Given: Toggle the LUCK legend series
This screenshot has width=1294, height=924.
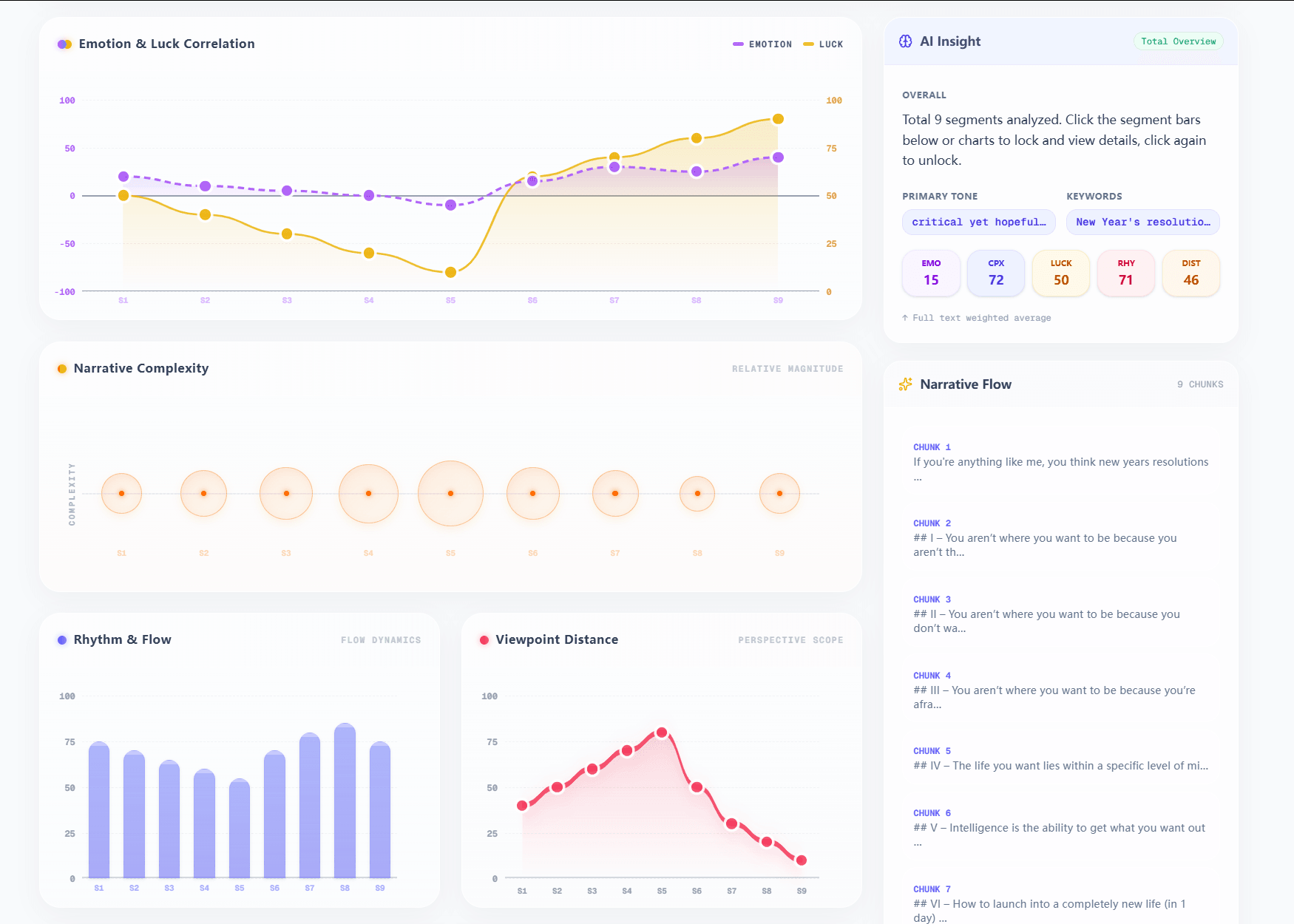Looking at the screenshot, I should [x=823, y=44].
